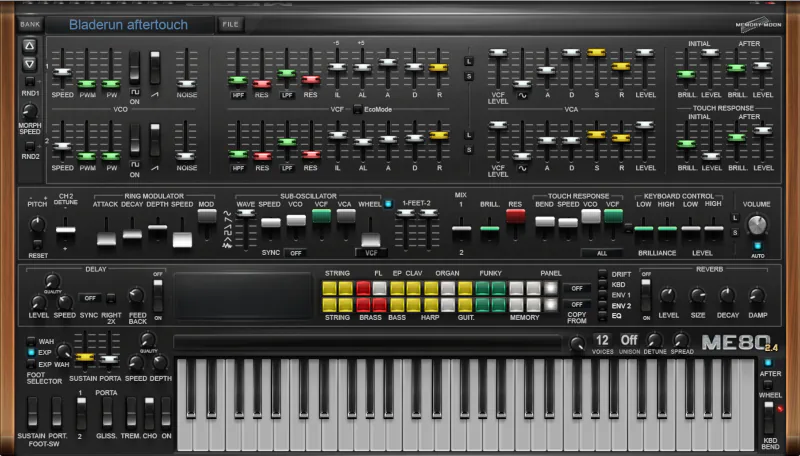
Task: Click the VOLUME knob
Action: click(x=757, y=224)
